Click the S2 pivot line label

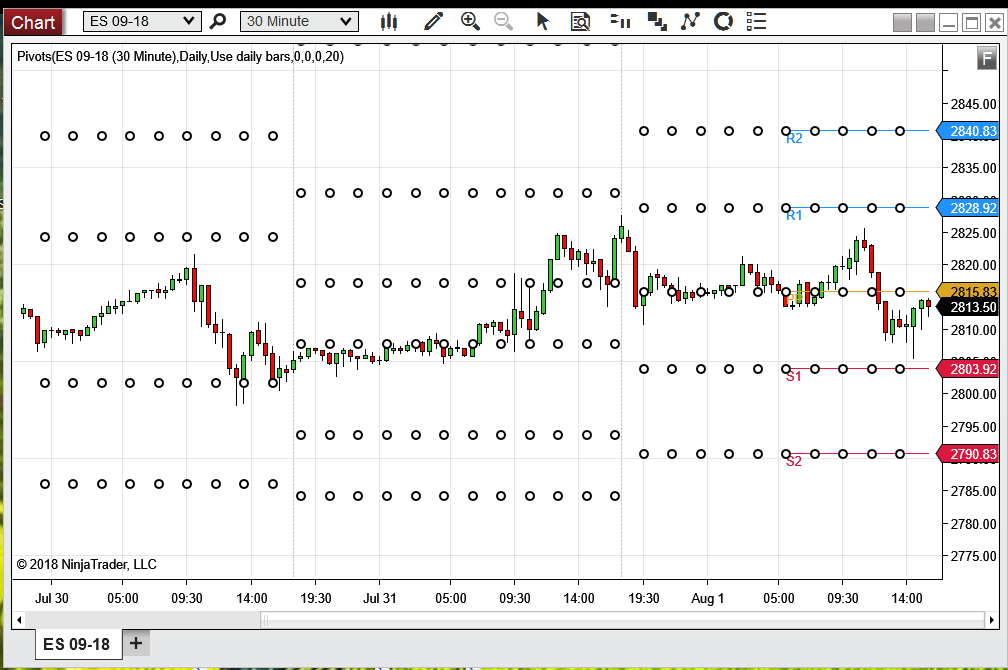point(794,462)
